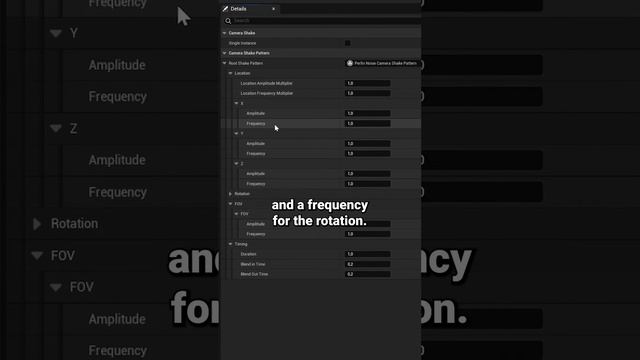Screen dimensions: 640x360
Task: Click the pencil icon on the Details tab
Action: (225, 9)
